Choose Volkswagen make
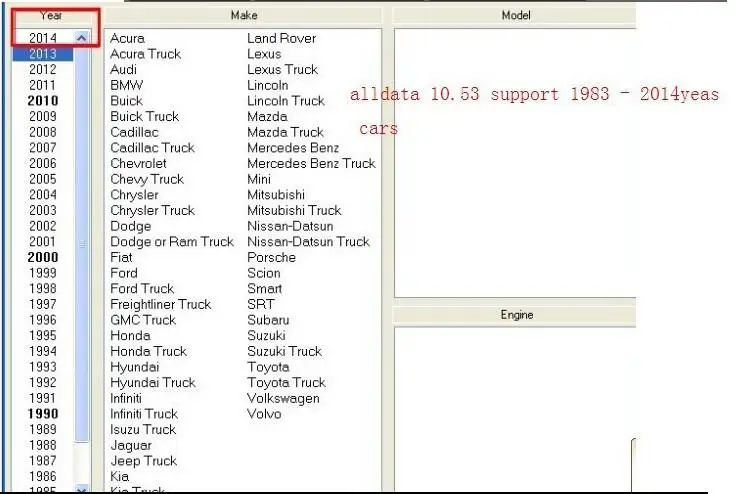Screen dimensions: 744x494 click(x=283, y=398)
